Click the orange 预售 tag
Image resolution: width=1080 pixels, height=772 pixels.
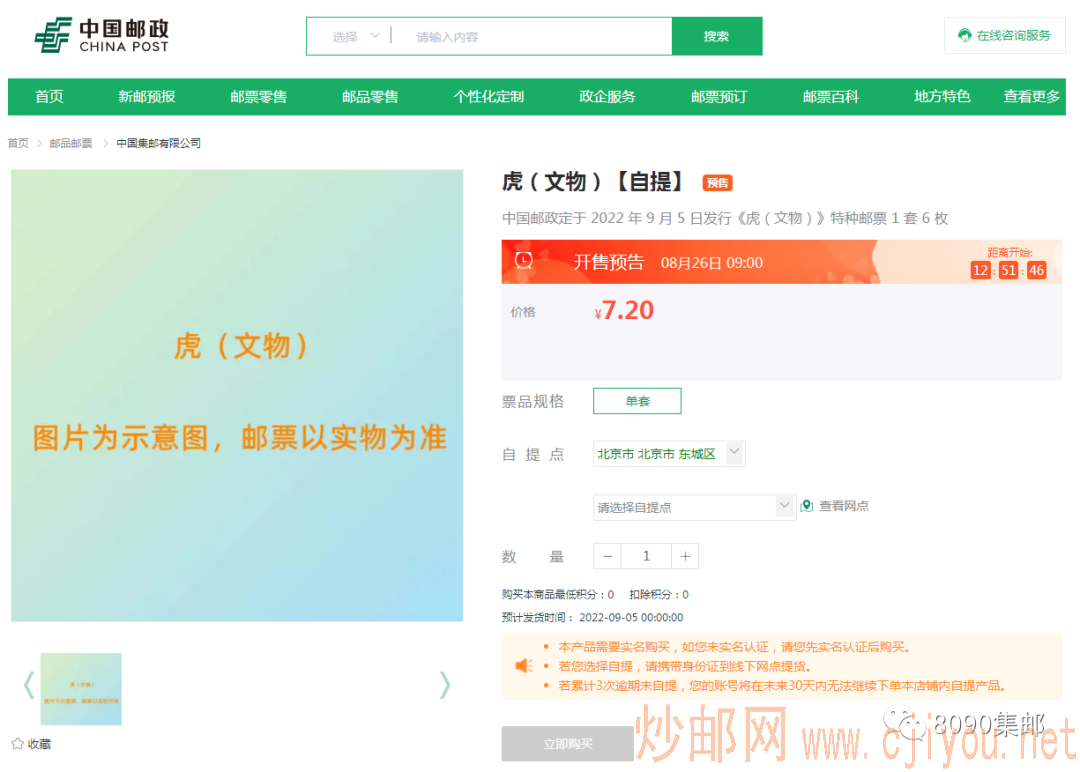[x=717, y=183]
